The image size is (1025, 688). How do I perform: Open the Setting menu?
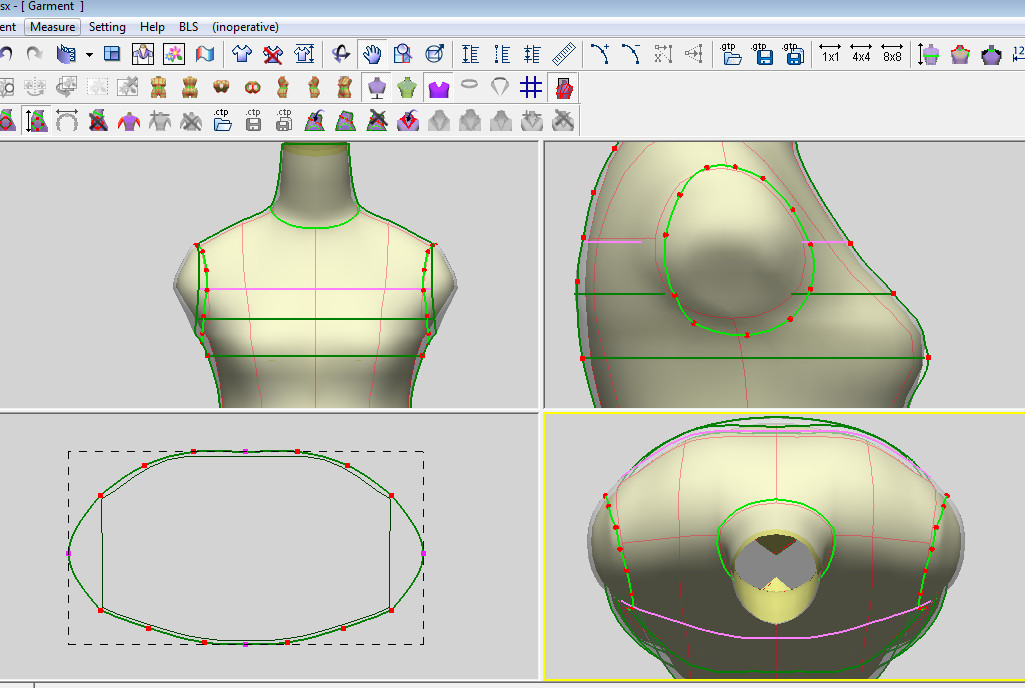pyautogui.click(x=107, y=27)
